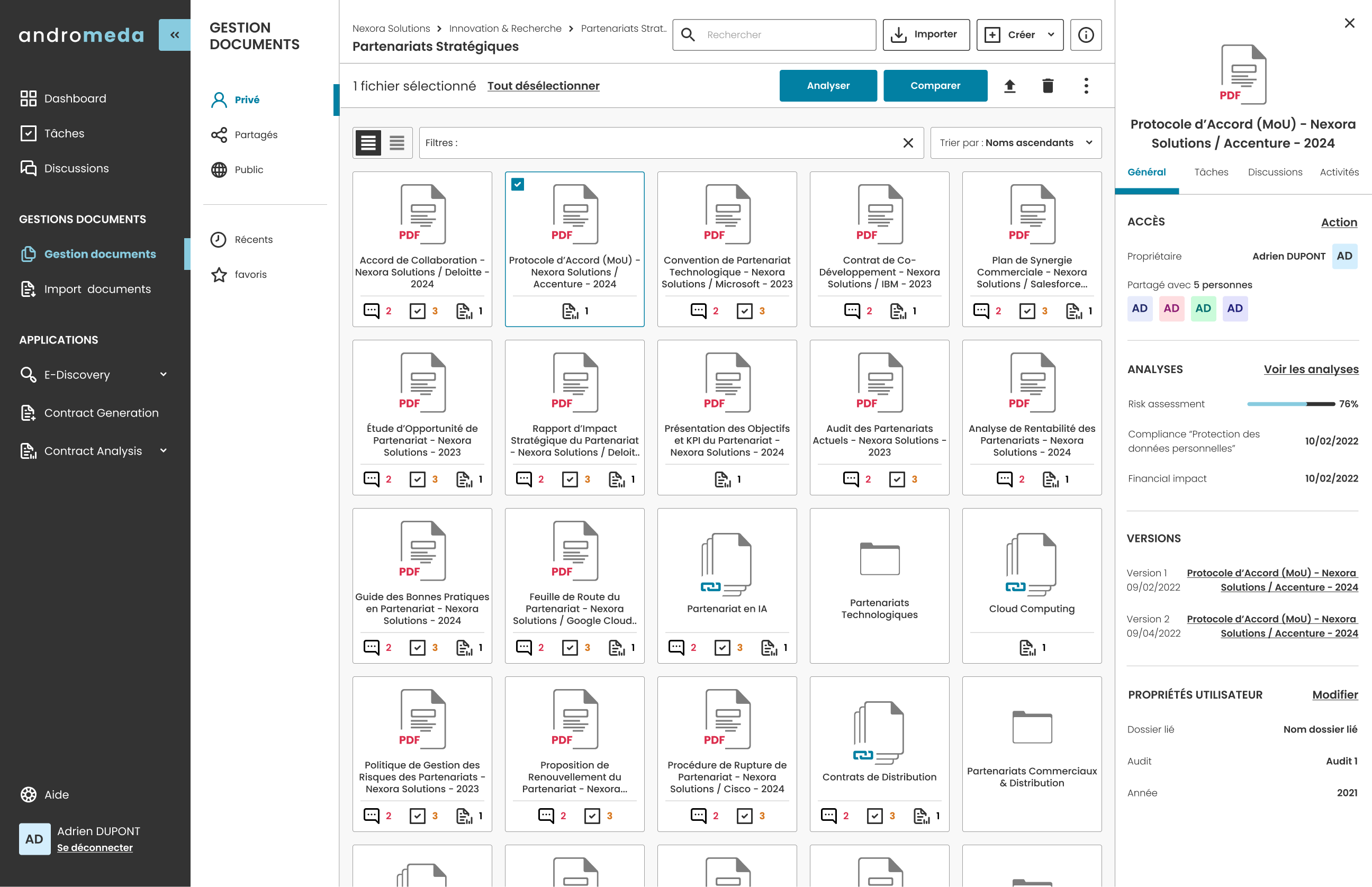Open analysis icon on Contrat de Co-Développement card
Image resolution: width=1372 pixels, height=887 pixels.
pos(899,311)
